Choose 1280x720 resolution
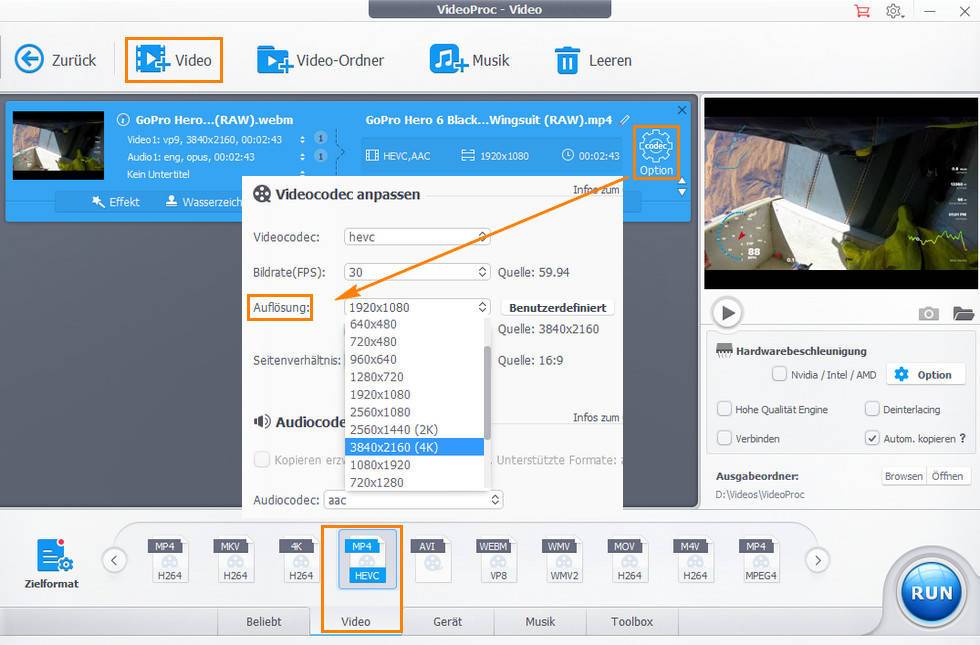980x645 pixels. pyautogui.click(x=414, y=377)
